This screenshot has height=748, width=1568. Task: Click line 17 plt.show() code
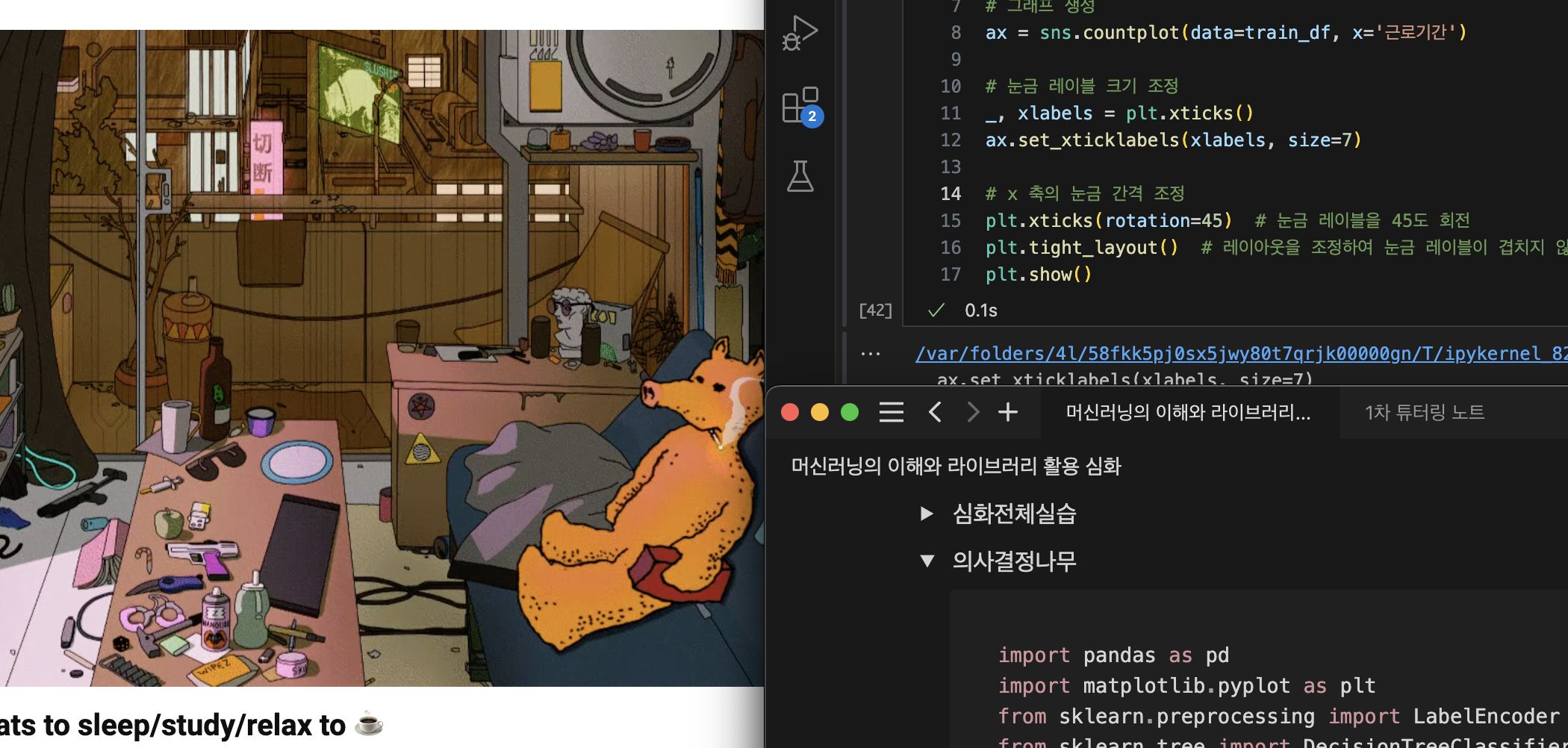pos(1039,275)
